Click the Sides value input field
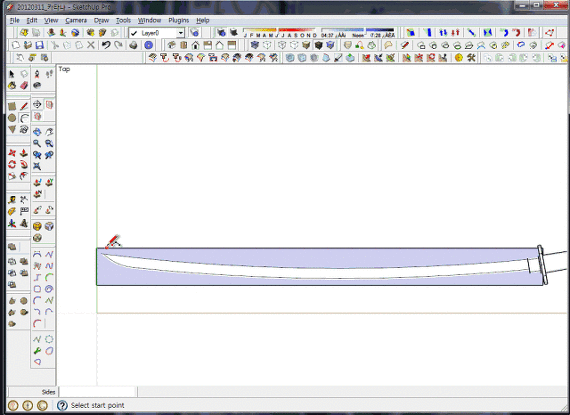This screenshot has width=570, height=415. tap(98, 392)
